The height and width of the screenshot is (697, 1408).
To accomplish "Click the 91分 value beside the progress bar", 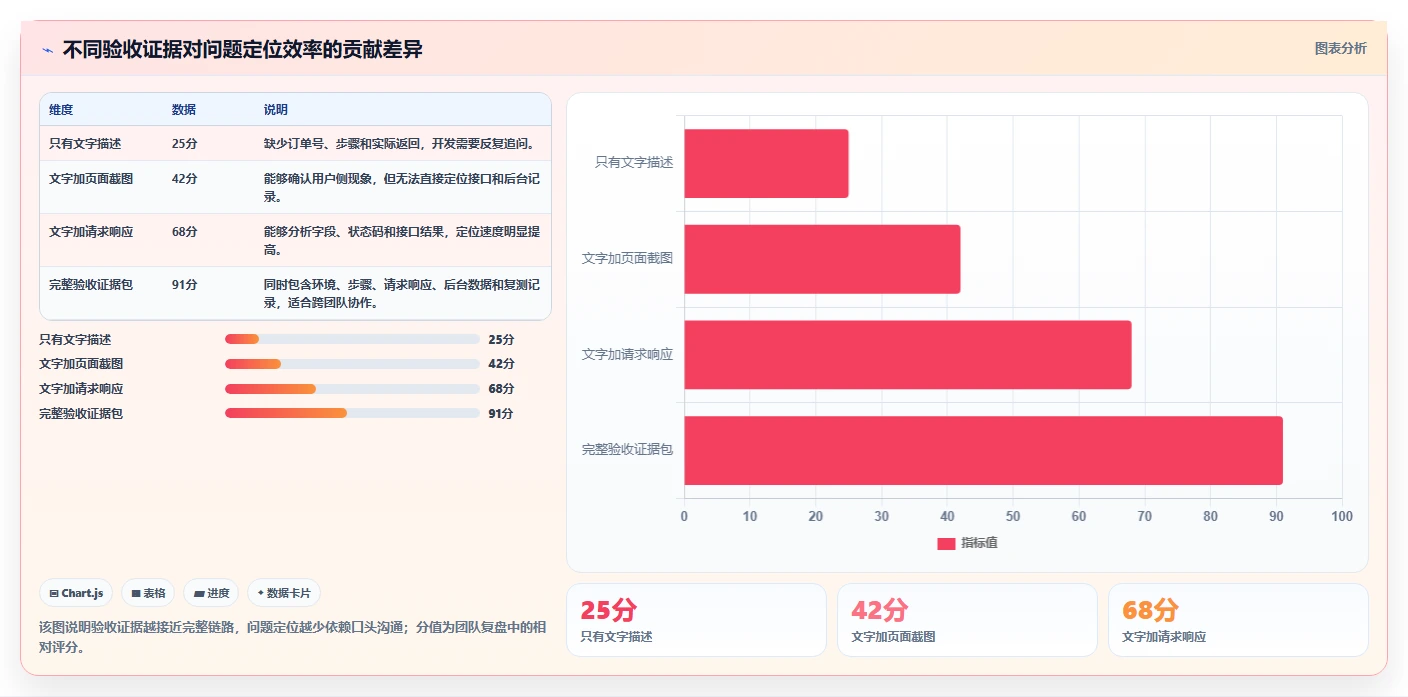I will point(501,413).
